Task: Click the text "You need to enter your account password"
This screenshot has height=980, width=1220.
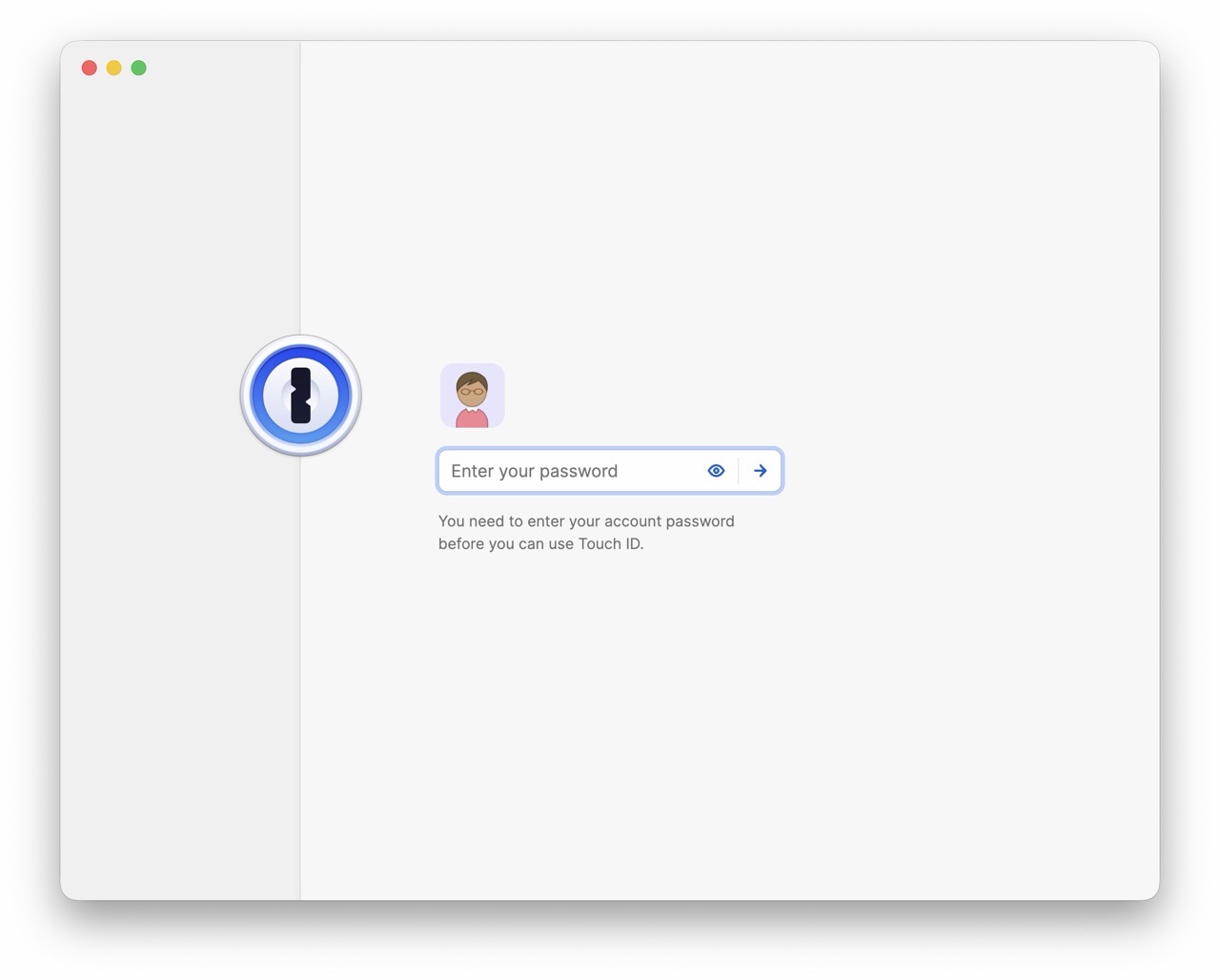Action: click(586, 521)
